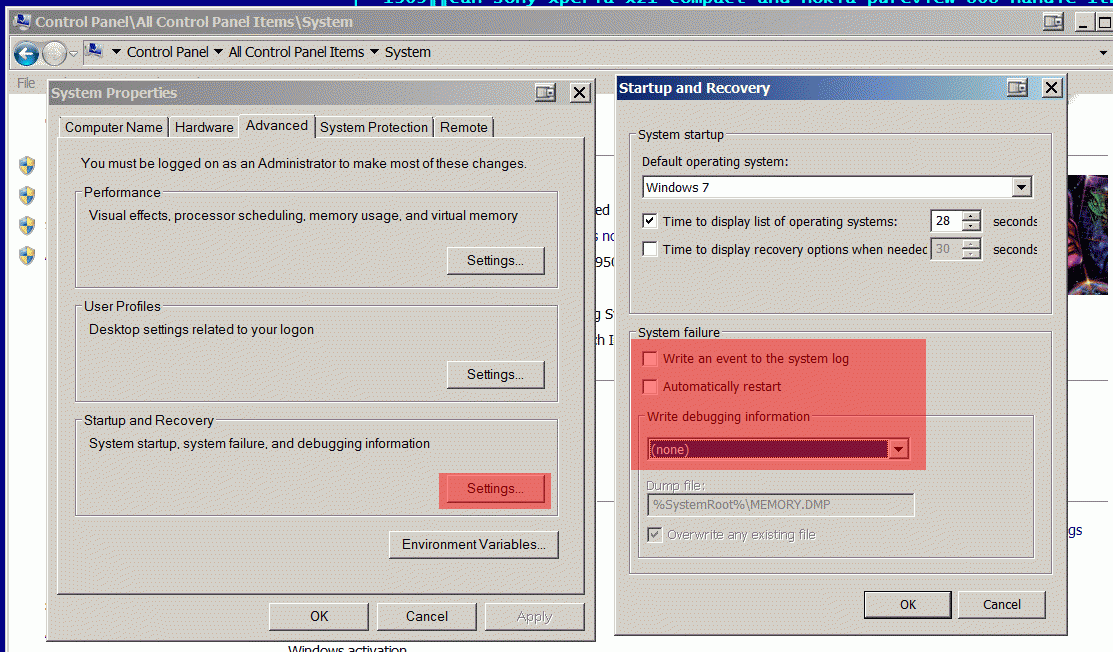Select Control Panel breadcrumb
The width and height of the screenshot is (1113, 652).
coord(168,52)
